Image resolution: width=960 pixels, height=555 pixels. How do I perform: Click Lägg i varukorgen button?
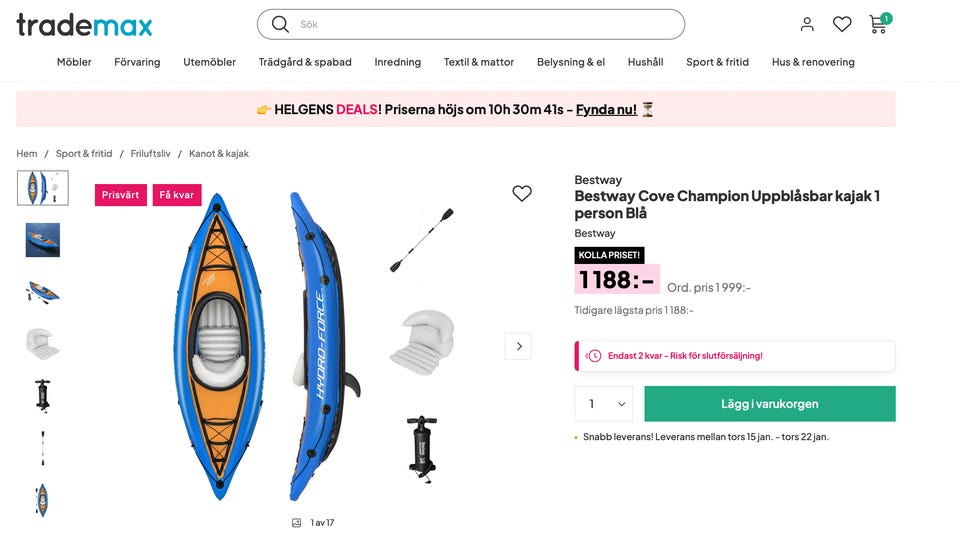(769, 404)
